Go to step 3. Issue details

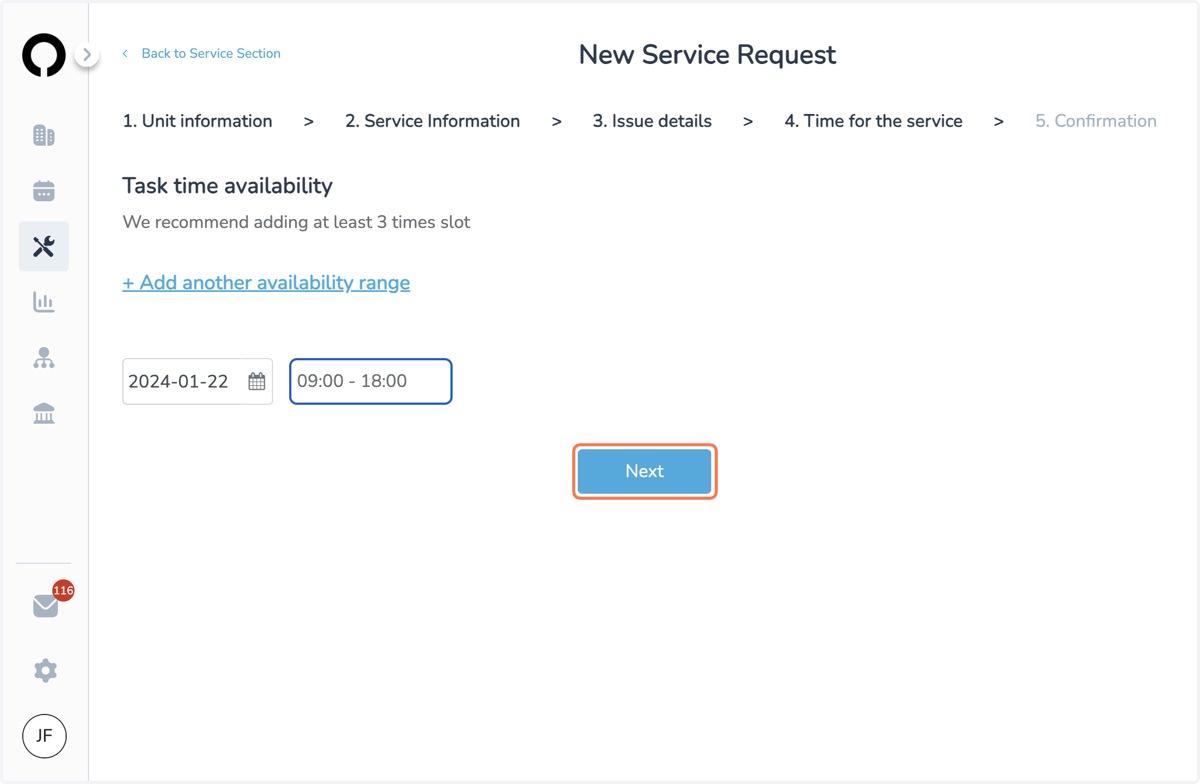pyautogui.click(x=652, y=121)
